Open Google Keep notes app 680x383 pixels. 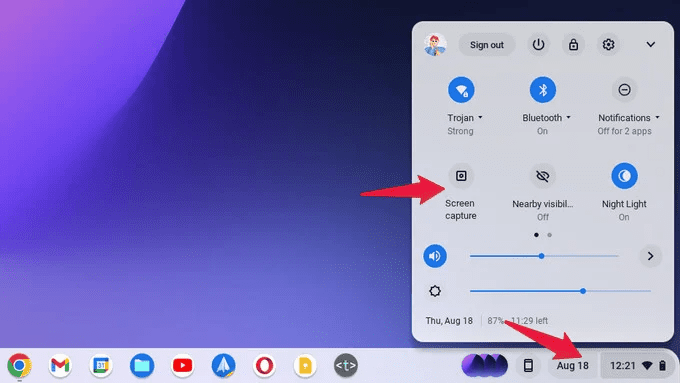click(x=305, y=365)
